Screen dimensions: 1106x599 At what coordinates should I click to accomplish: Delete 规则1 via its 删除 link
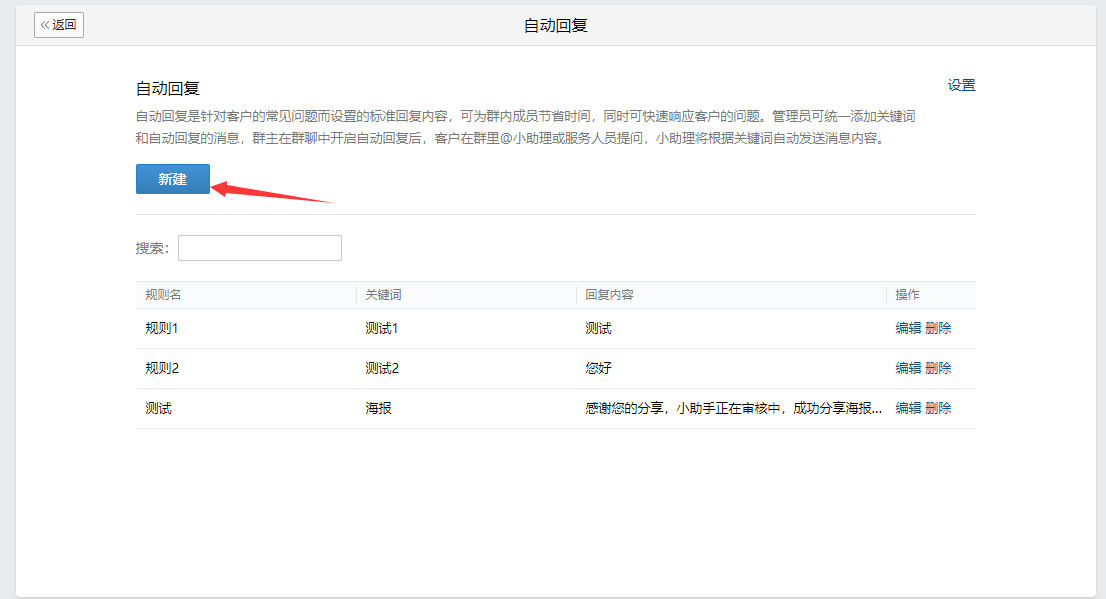pos(938,328)
